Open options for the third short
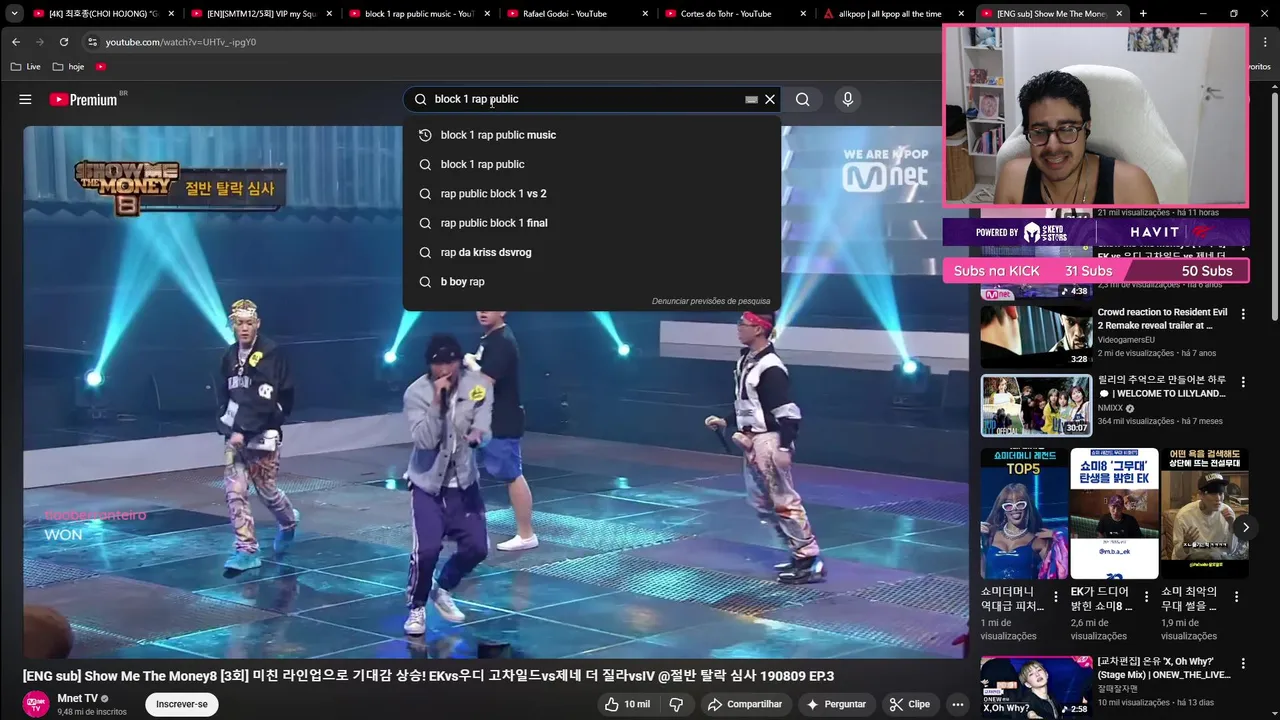 pyautogui.click(x=1236, y=597)
